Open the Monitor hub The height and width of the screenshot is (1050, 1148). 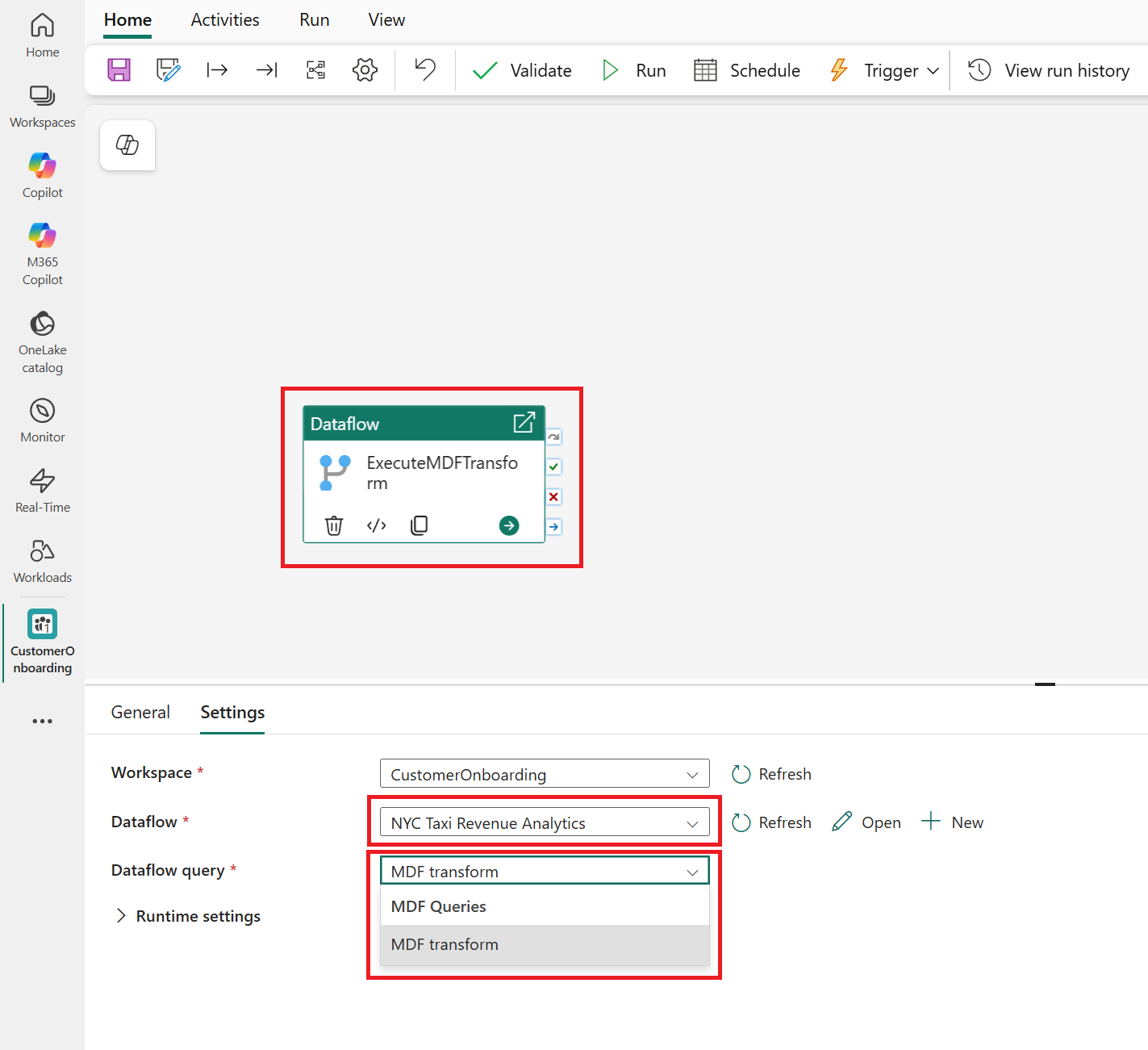[42, 420]
